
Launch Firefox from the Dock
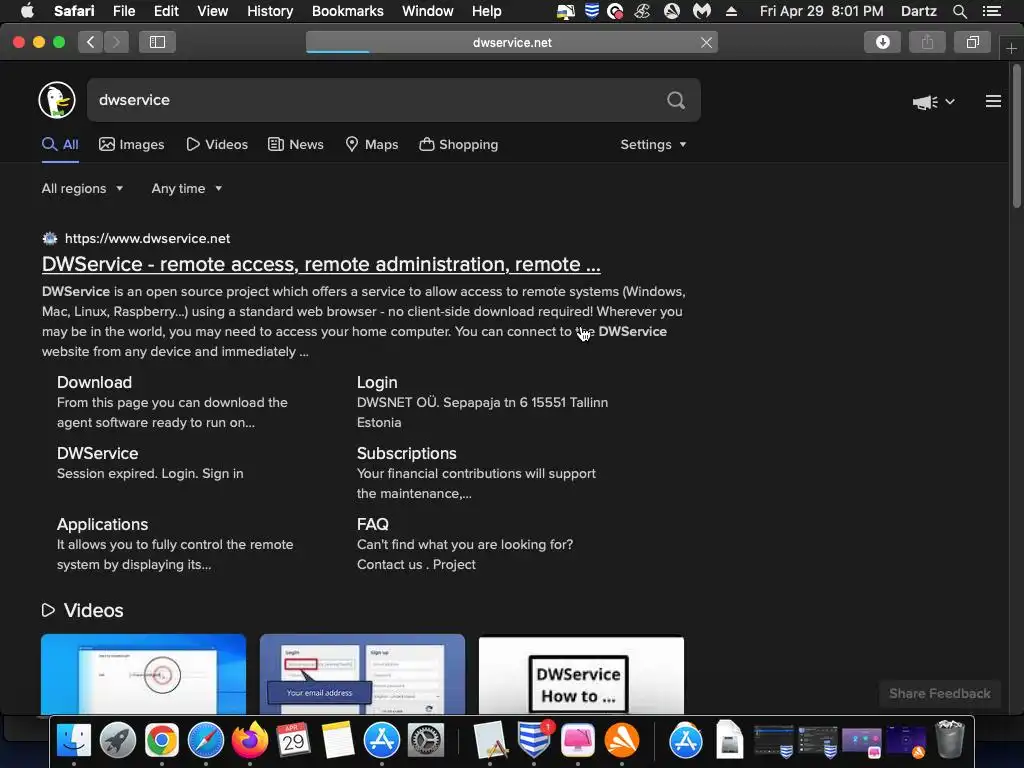click(x=249, y=740)
